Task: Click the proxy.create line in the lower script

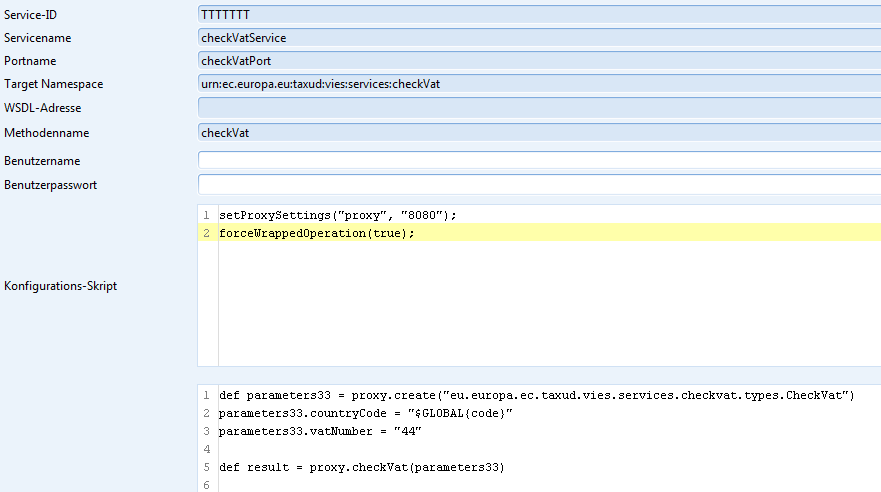Action: pyautogui.click(x=536, y=395)
